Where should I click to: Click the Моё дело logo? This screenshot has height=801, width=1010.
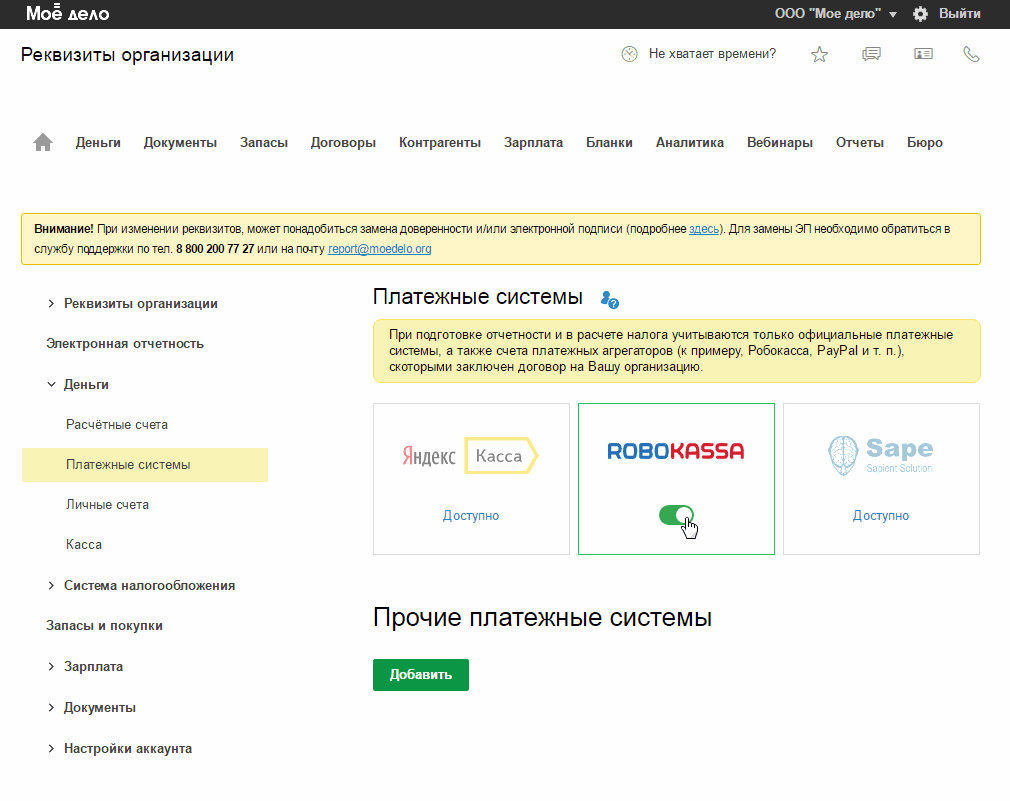(68, 13)
